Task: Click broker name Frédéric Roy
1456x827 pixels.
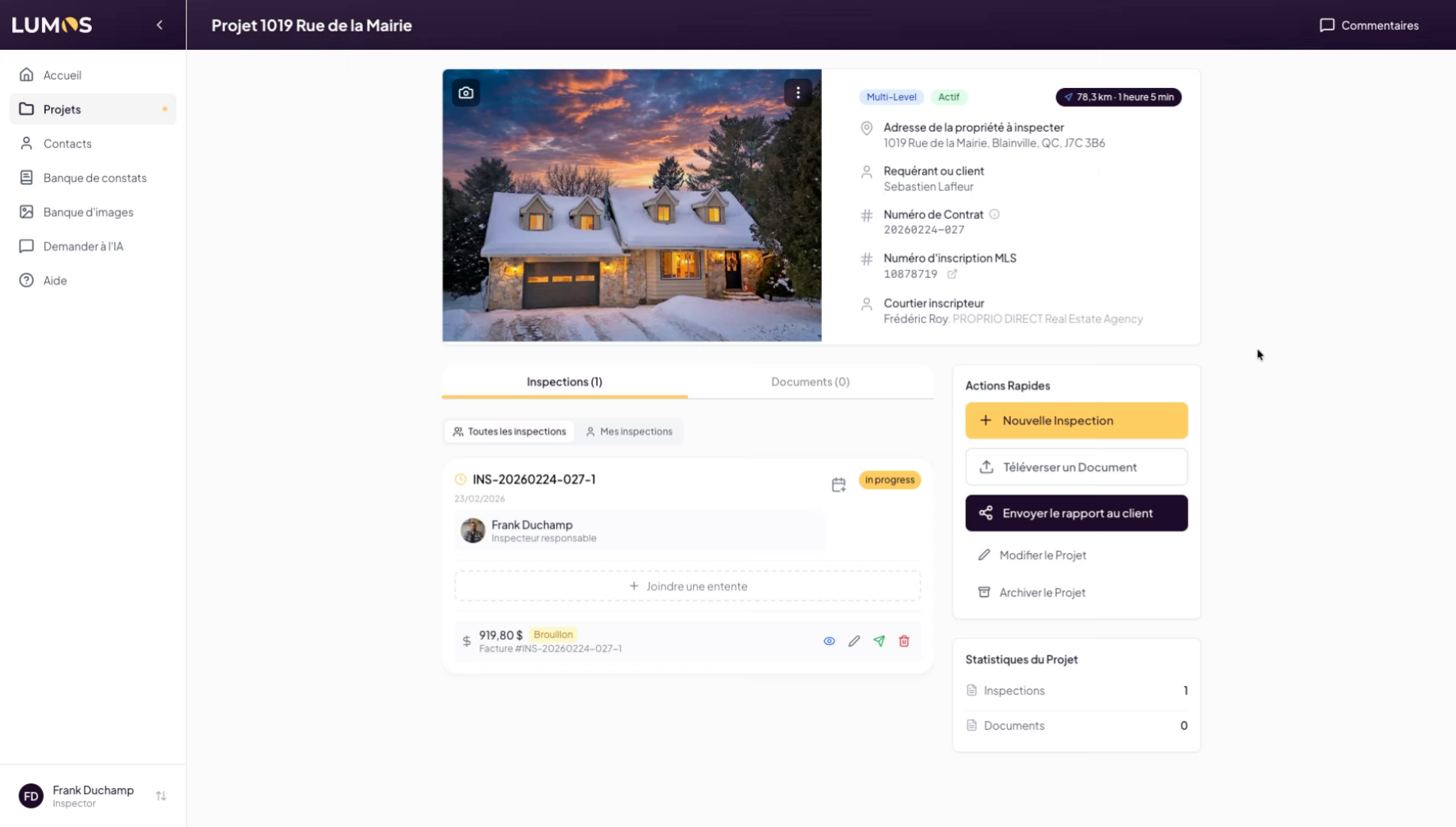Action: 916,319
